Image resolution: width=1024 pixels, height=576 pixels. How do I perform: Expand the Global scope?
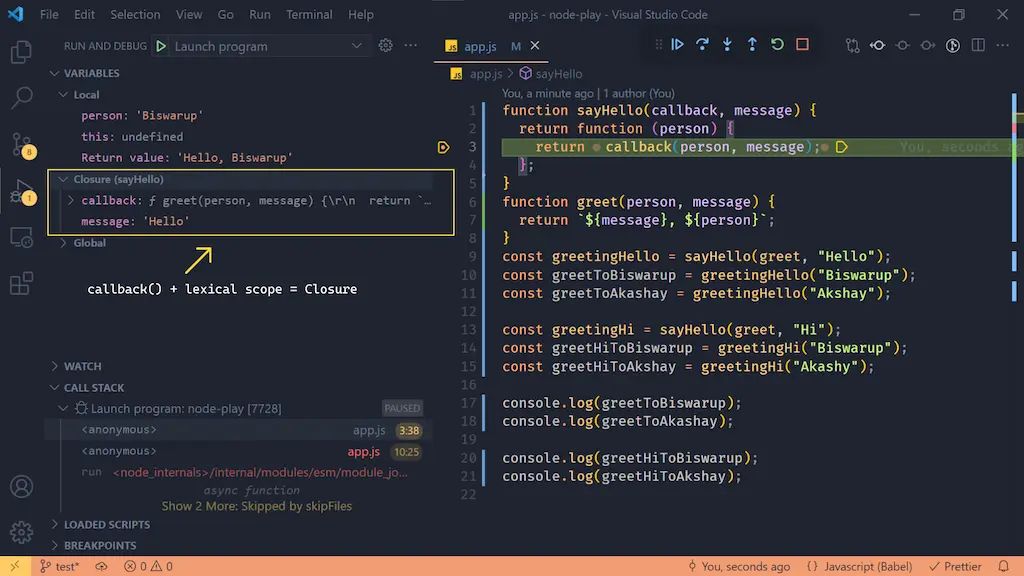[63, 243]
